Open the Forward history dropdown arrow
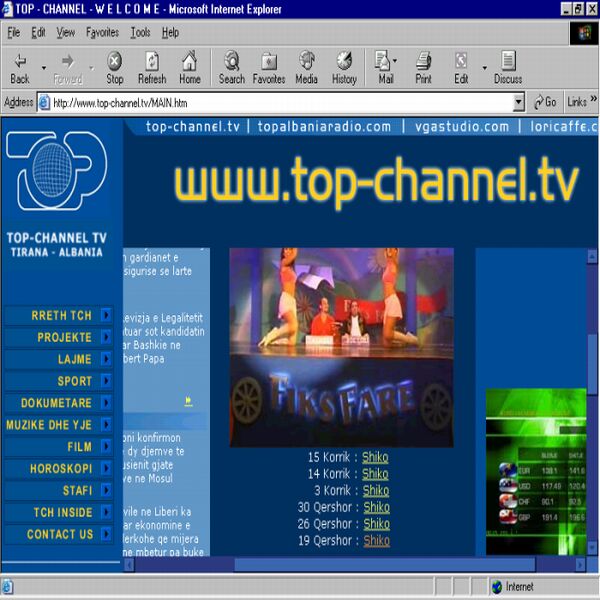The width and height of the screenshot is (600, 600). [x=91, y=68]
